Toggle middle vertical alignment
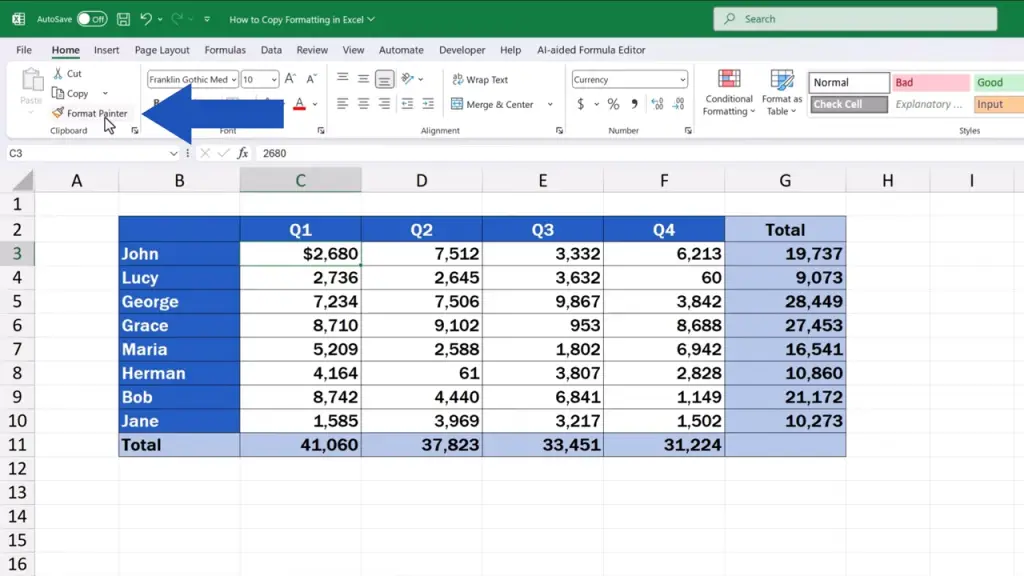This screenshot has width=1024, height=576. pyautogui.click(x=363, y=79)
